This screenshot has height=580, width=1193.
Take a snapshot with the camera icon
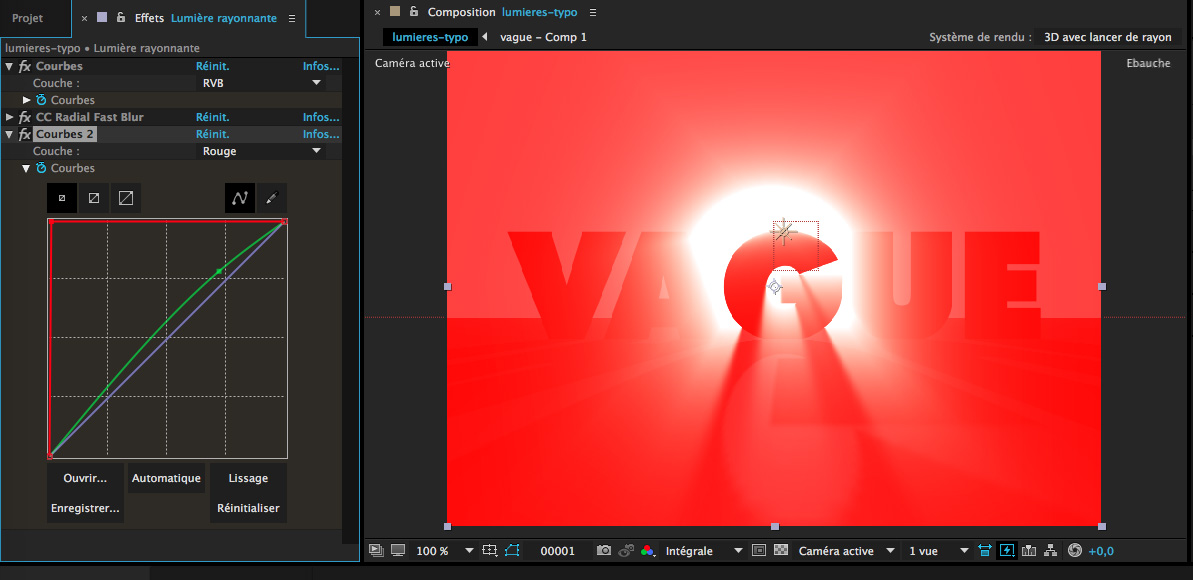pyautogui.click(x=604, y=550)
